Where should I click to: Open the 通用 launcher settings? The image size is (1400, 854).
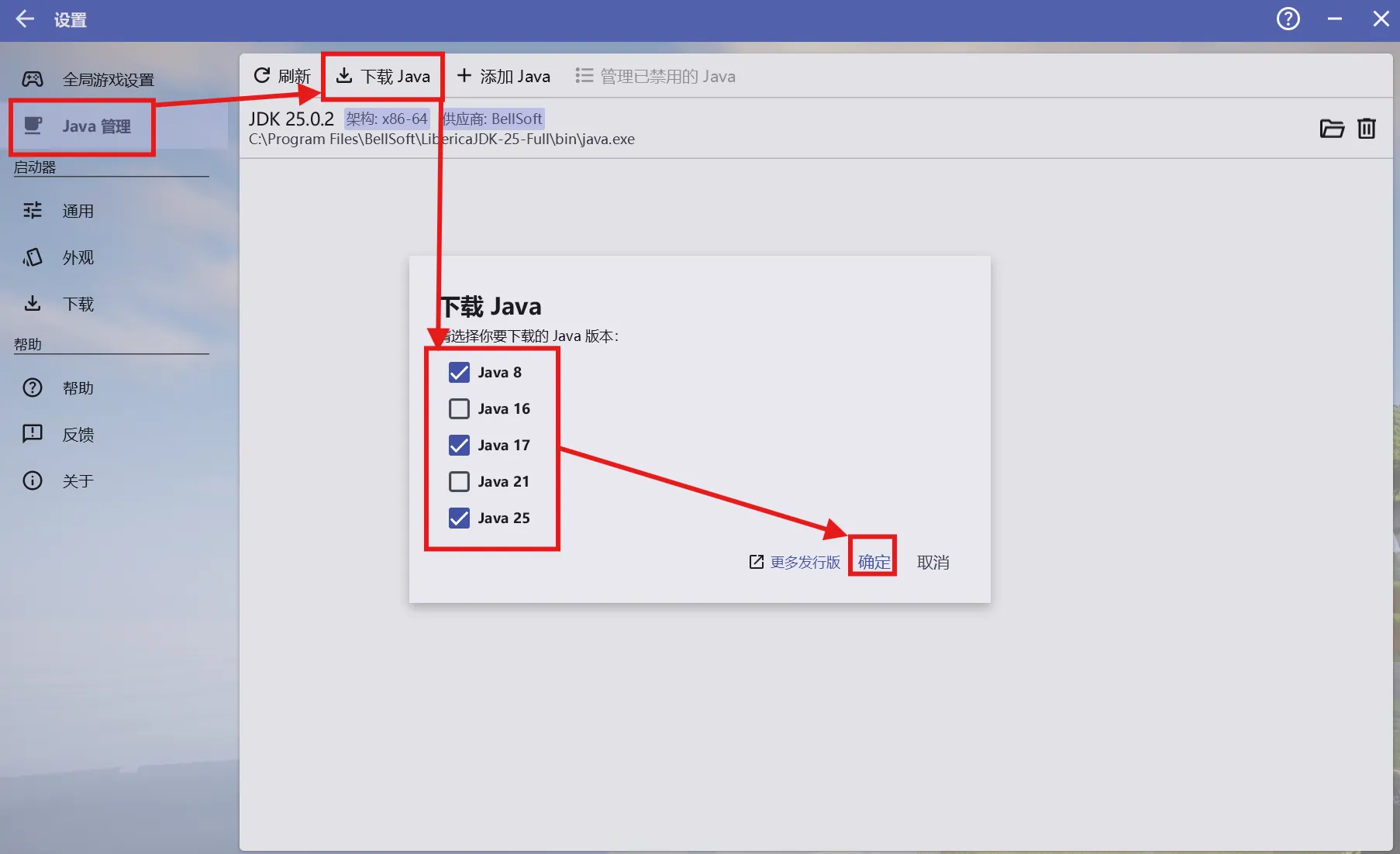pyautogui.click(x=78, y=210)
